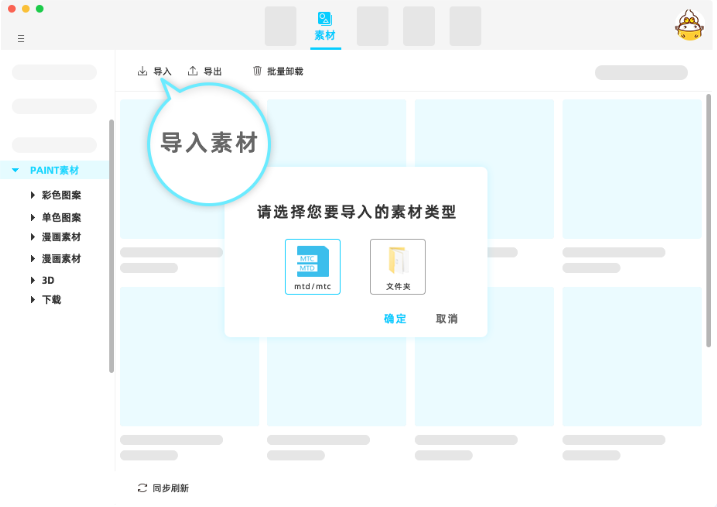Choose the mtd/mtc file type option
This screenshot has height=507, width=717.
click(x=313, y=267)
